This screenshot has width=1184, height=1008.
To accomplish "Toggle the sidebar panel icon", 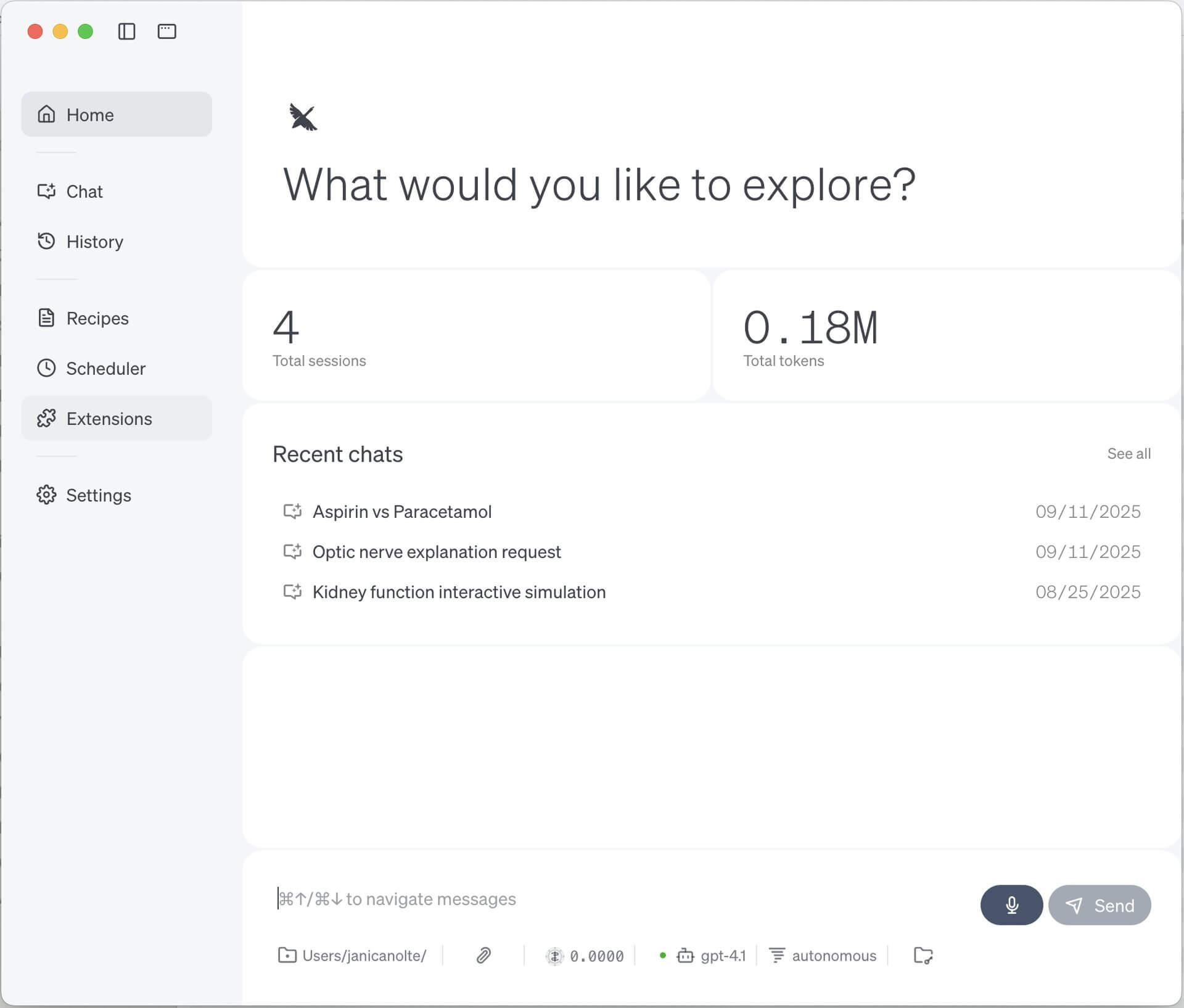I will 126,31.
